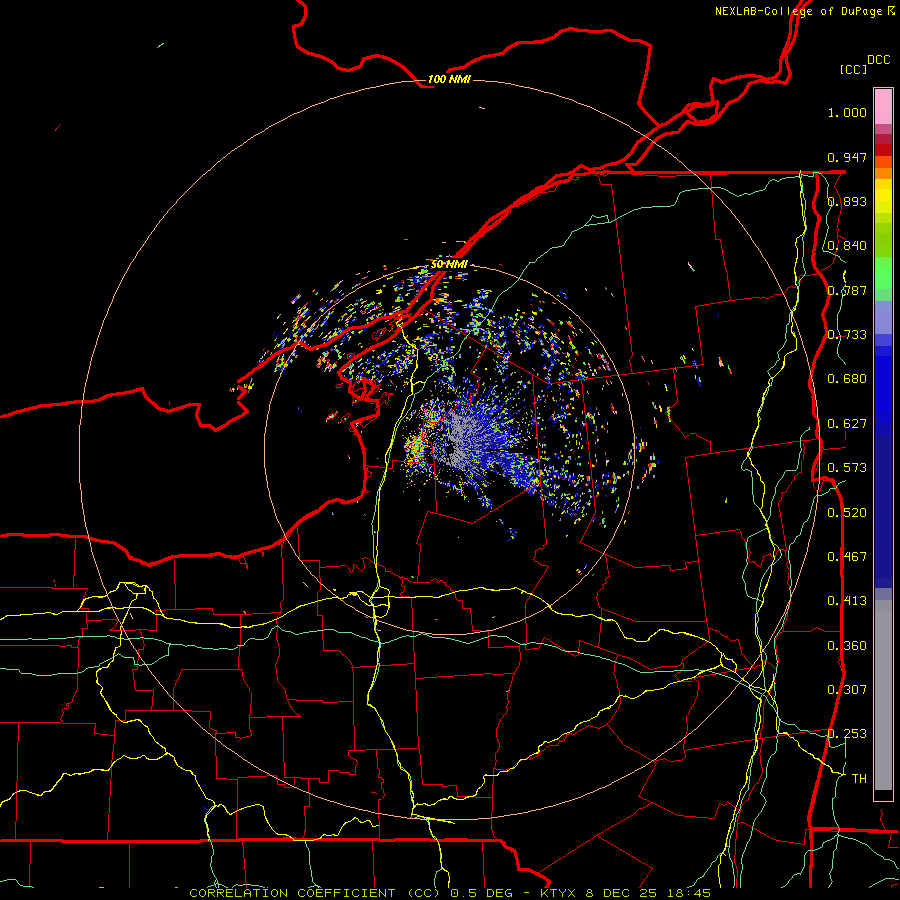
Task: Click the black KTYX radar site marker
Action: (x=450, y=449)
